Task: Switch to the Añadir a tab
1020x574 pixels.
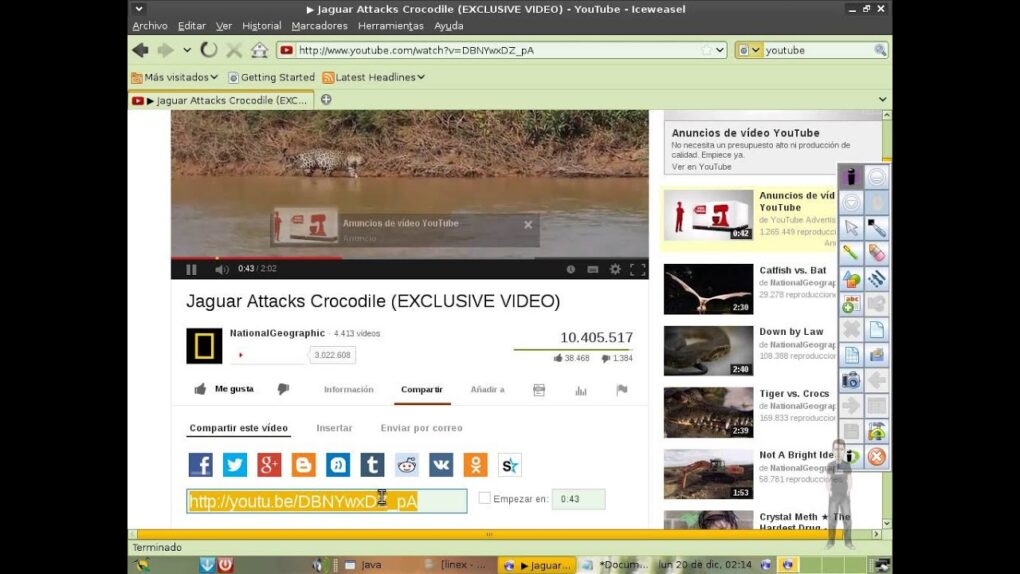Action: pyautogui.click(x=487, y=389)
